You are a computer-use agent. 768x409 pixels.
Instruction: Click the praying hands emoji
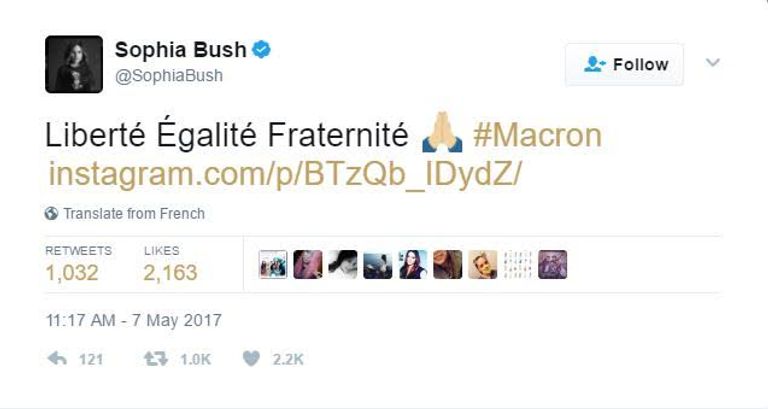(x=442, y=133)
